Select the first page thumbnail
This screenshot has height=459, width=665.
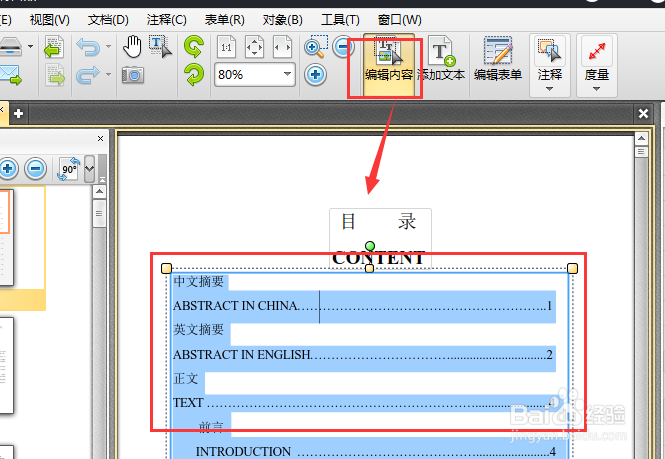point(6,237)
